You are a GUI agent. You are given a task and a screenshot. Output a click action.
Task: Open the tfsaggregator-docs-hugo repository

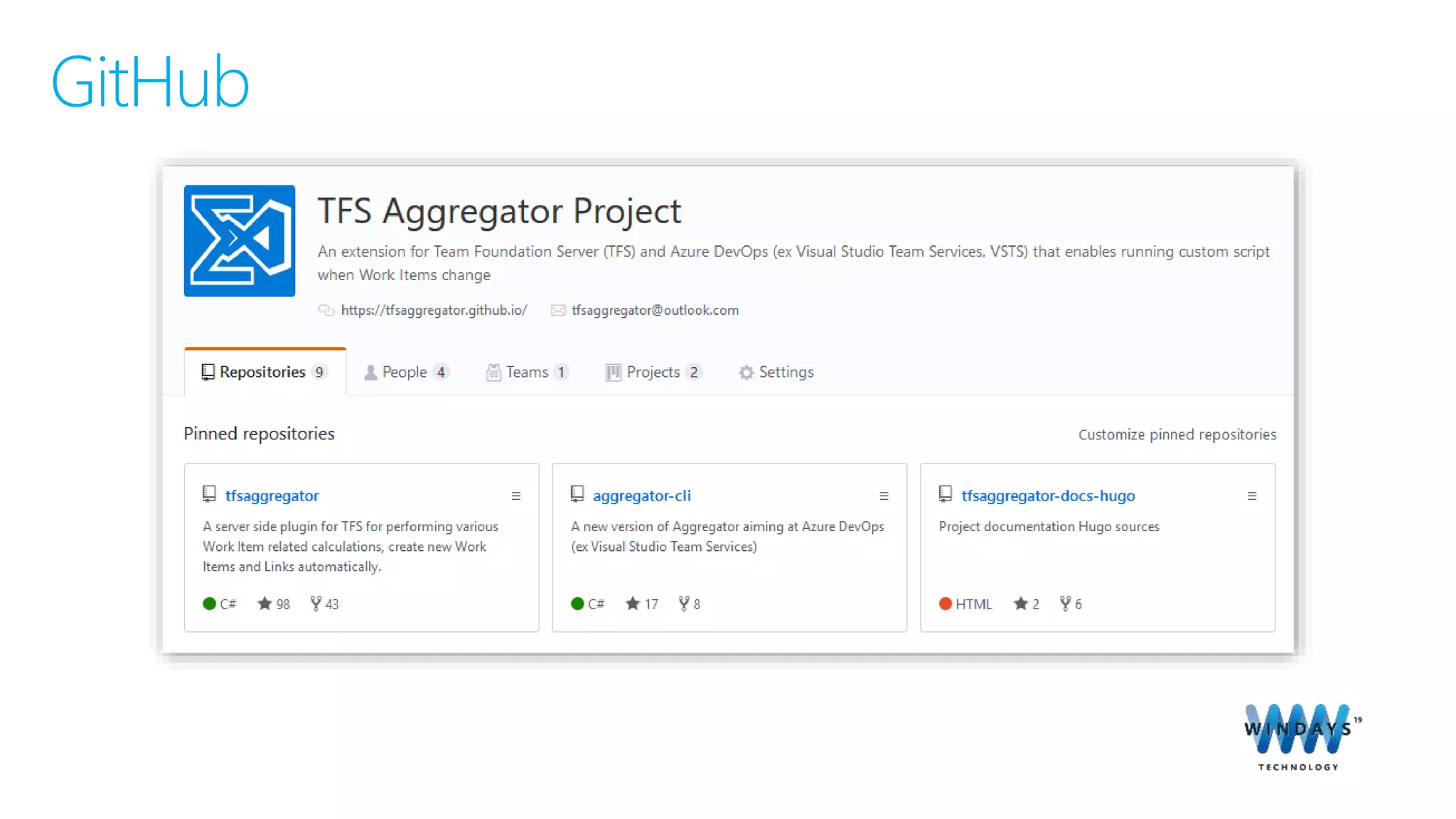click(x=1049, y=496)
